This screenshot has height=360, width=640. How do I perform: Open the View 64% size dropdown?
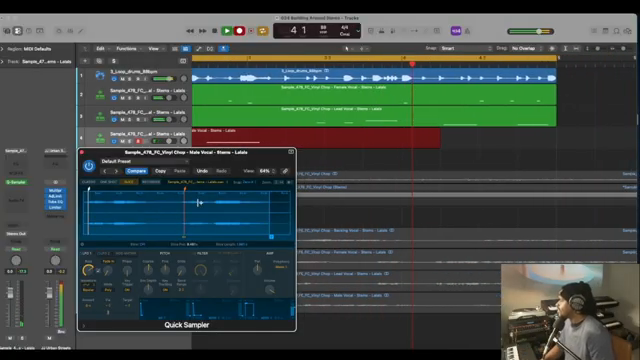pyautogui.click(x=267, y=171)
